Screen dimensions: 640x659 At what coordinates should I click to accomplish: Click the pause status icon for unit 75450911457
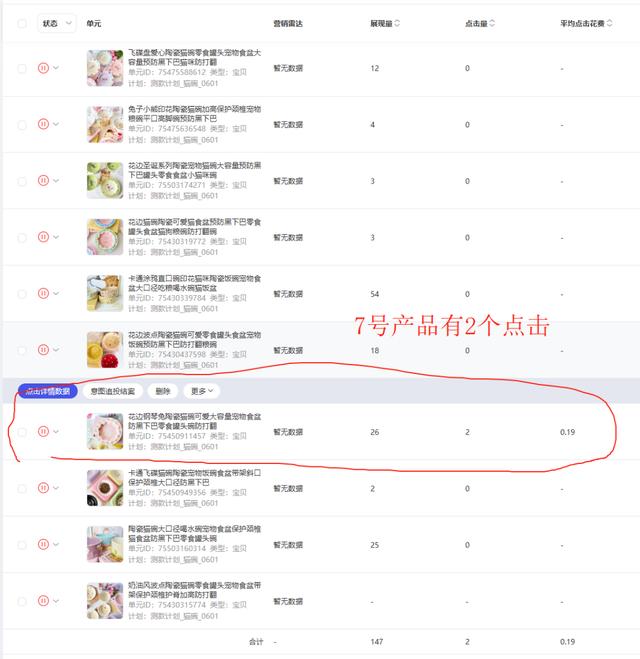click(43, 431)
